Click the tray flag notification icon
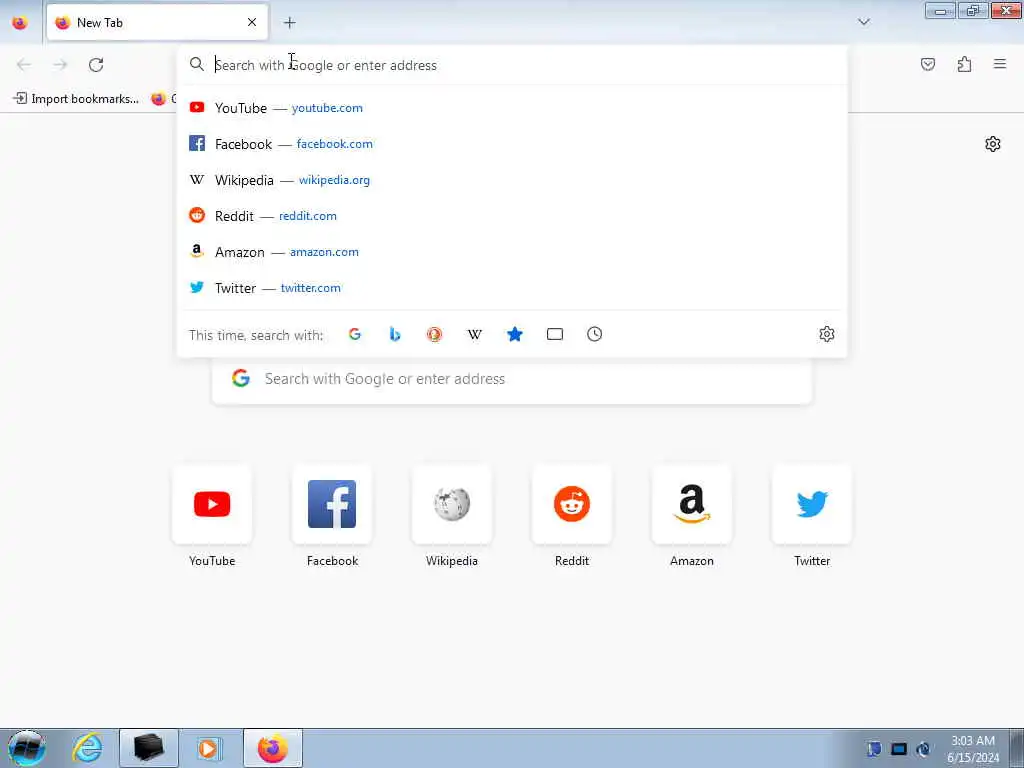Image resolution: width=1024 pixels, height=768 pixels. click(x=874, y=749)
